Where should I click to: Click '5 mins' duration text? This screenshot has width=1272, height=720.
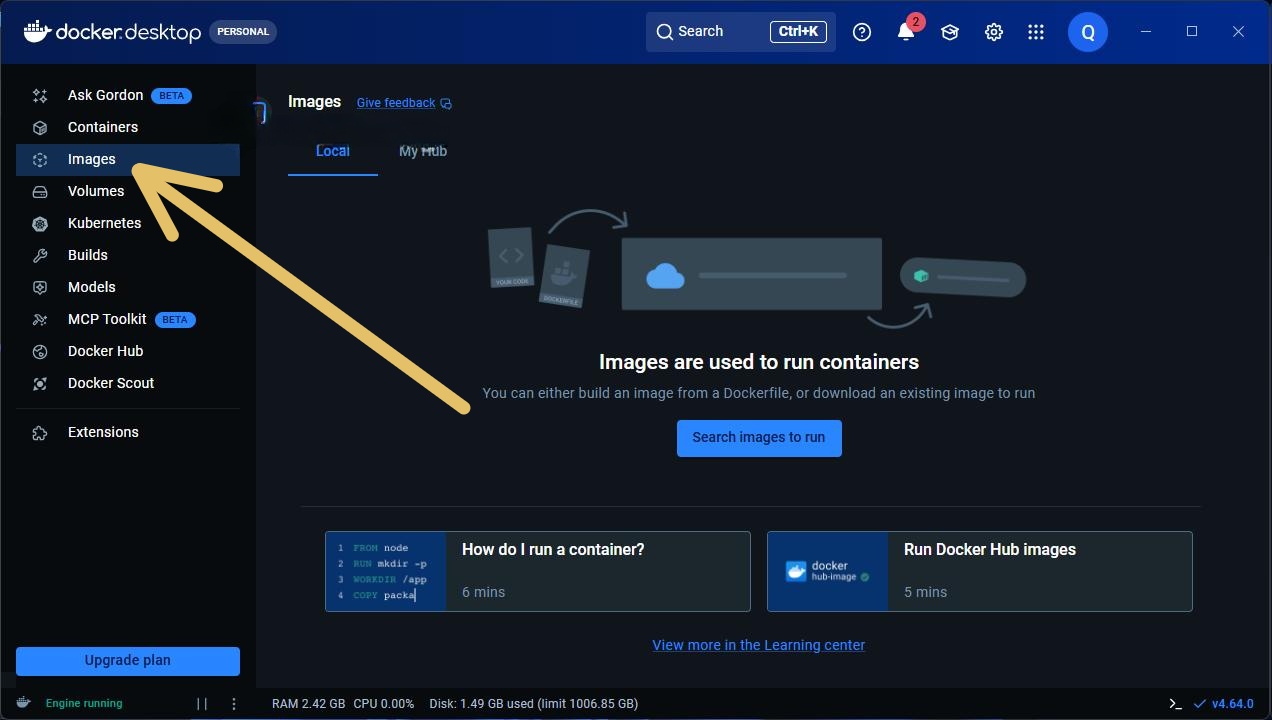click(x=925, y=592)
